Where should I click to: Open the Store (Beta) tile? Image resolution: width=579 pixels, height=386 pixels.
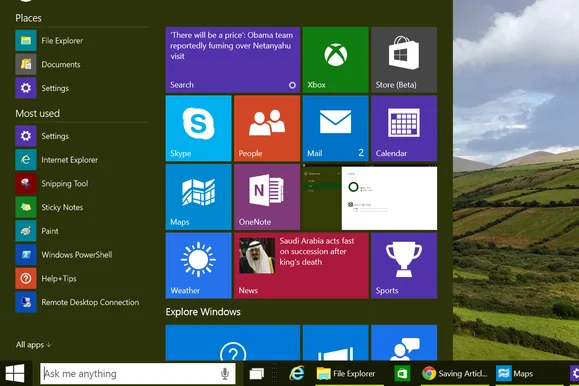[404, 59]
